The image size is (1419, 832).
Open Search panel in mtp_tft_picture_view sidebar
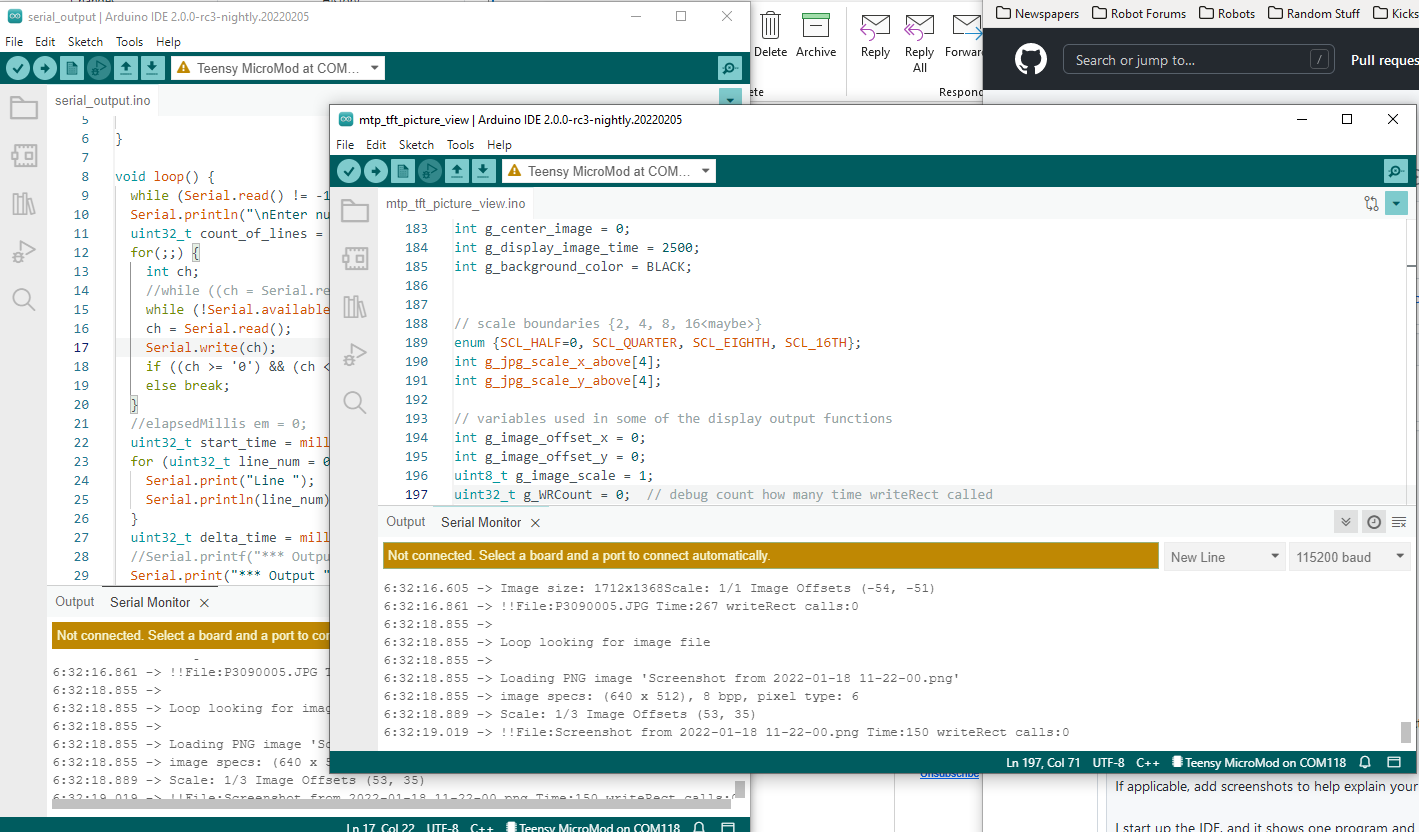point(355,402)
